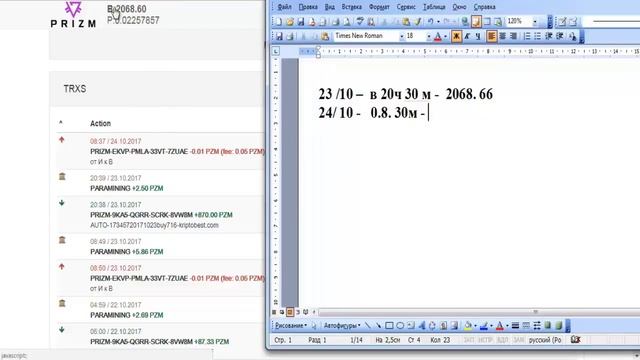Toggle the highlighted Document Map button
This screenshot has height=360, width=640.
[x=476, y=22]
